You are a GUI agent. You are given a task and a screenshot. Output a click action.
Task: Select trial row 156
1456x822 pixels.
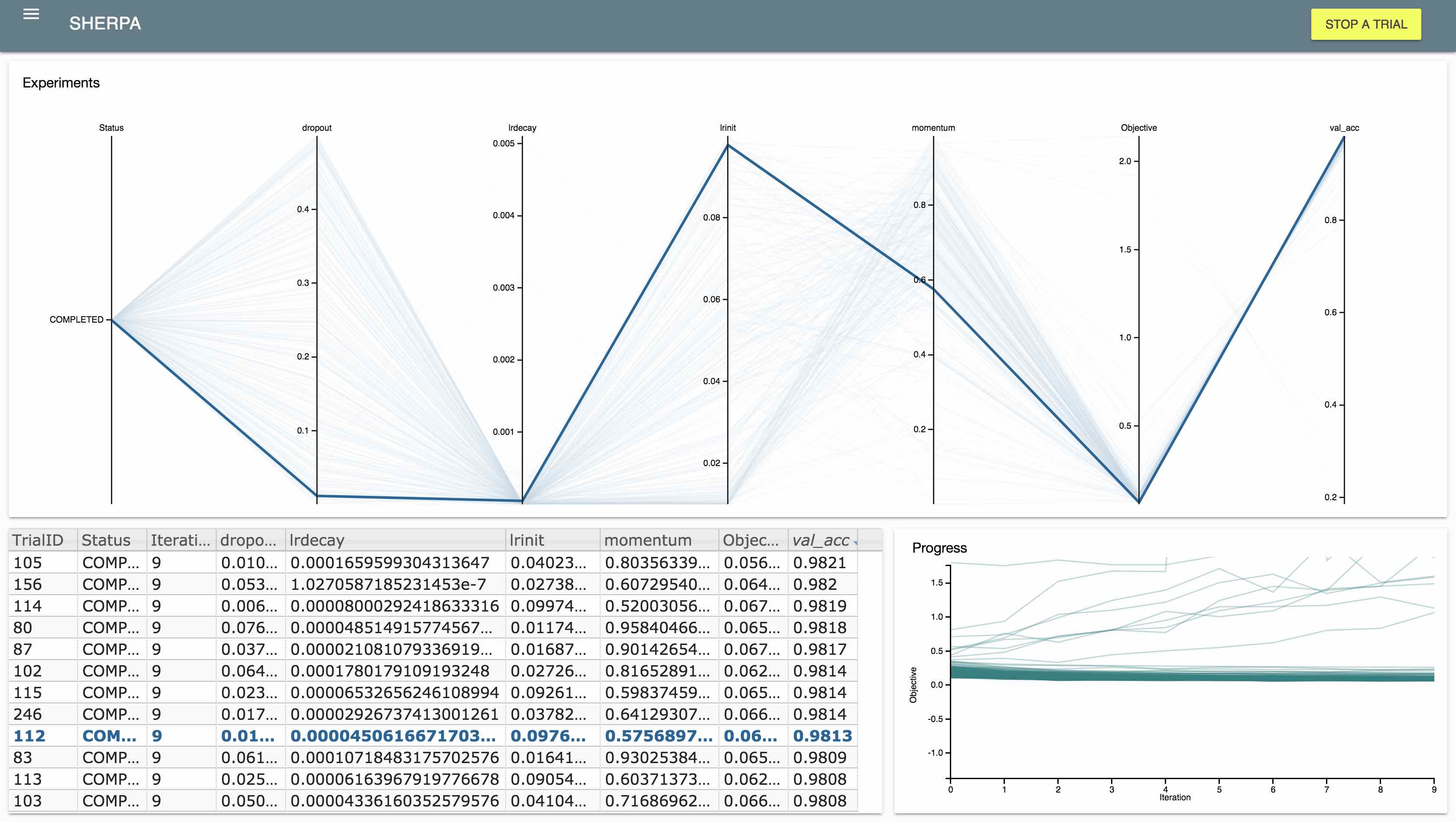tap(433, 584)
